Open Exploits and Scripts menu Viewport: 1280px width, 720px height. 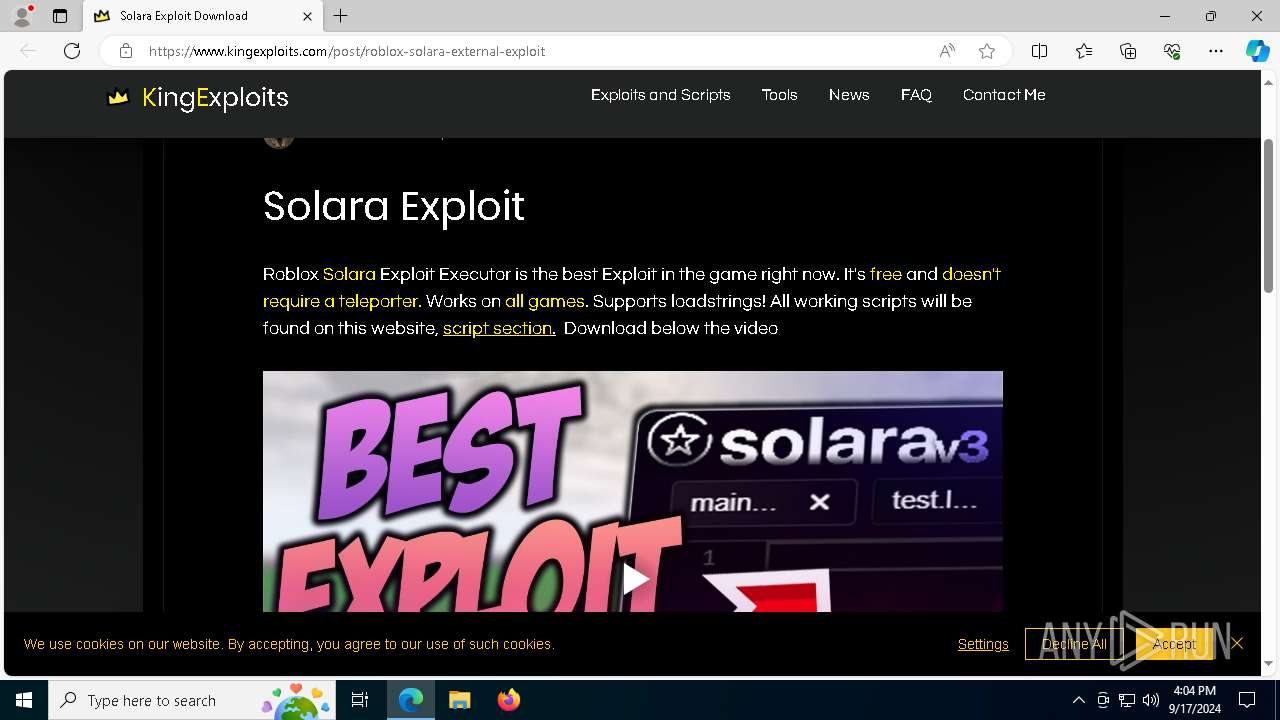[x=660, y=95]
